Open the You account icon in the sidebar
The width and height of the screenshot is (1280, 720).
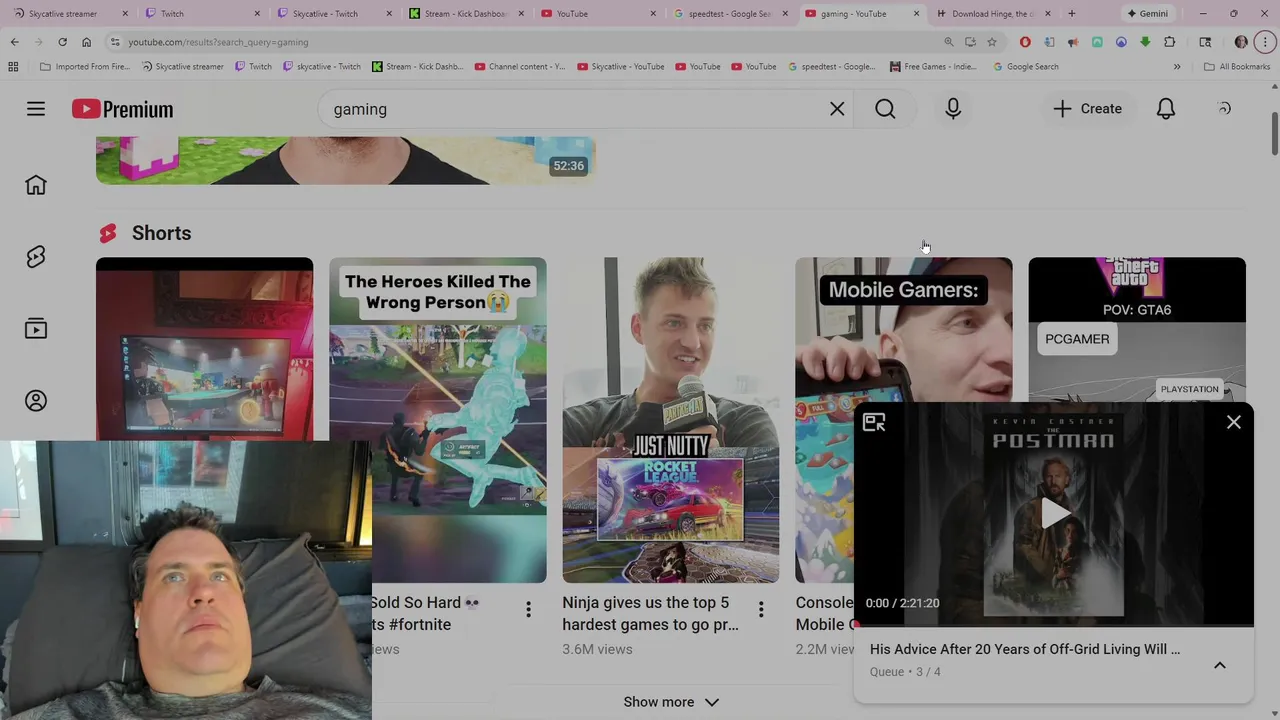click(36, 401)
